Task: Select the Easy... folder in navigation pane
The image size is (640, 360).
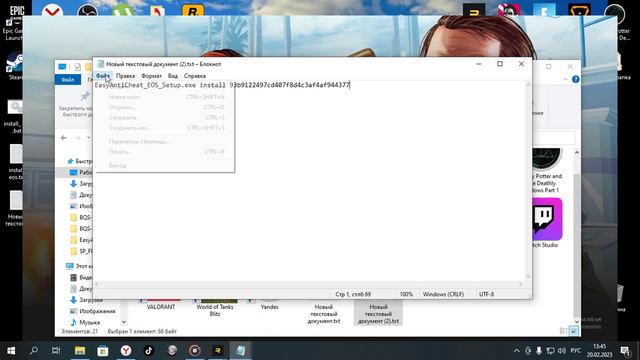Action: [81, 240]
